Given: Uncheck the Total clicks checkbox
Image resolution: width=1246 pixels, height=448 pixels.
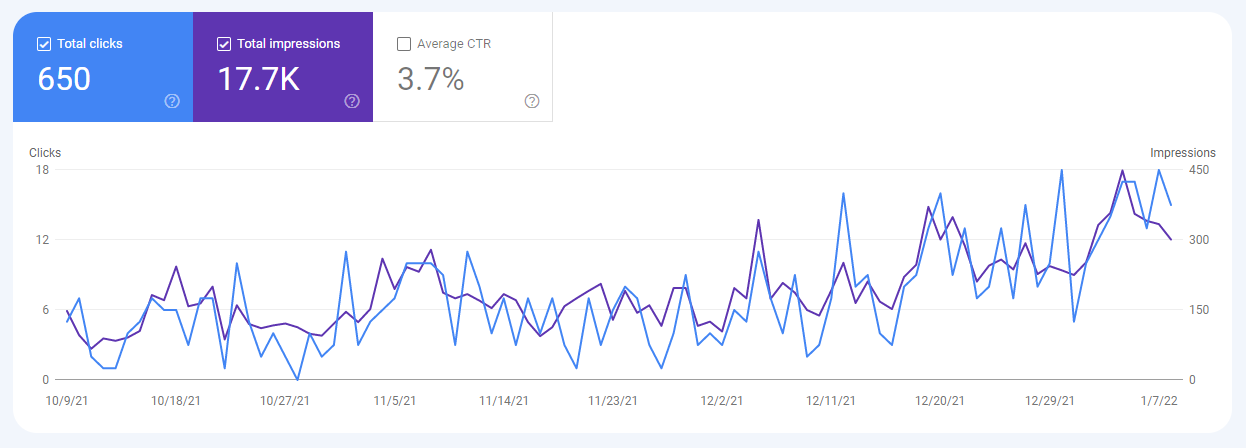Looking at the screenshot, I should tap(44, 44).
